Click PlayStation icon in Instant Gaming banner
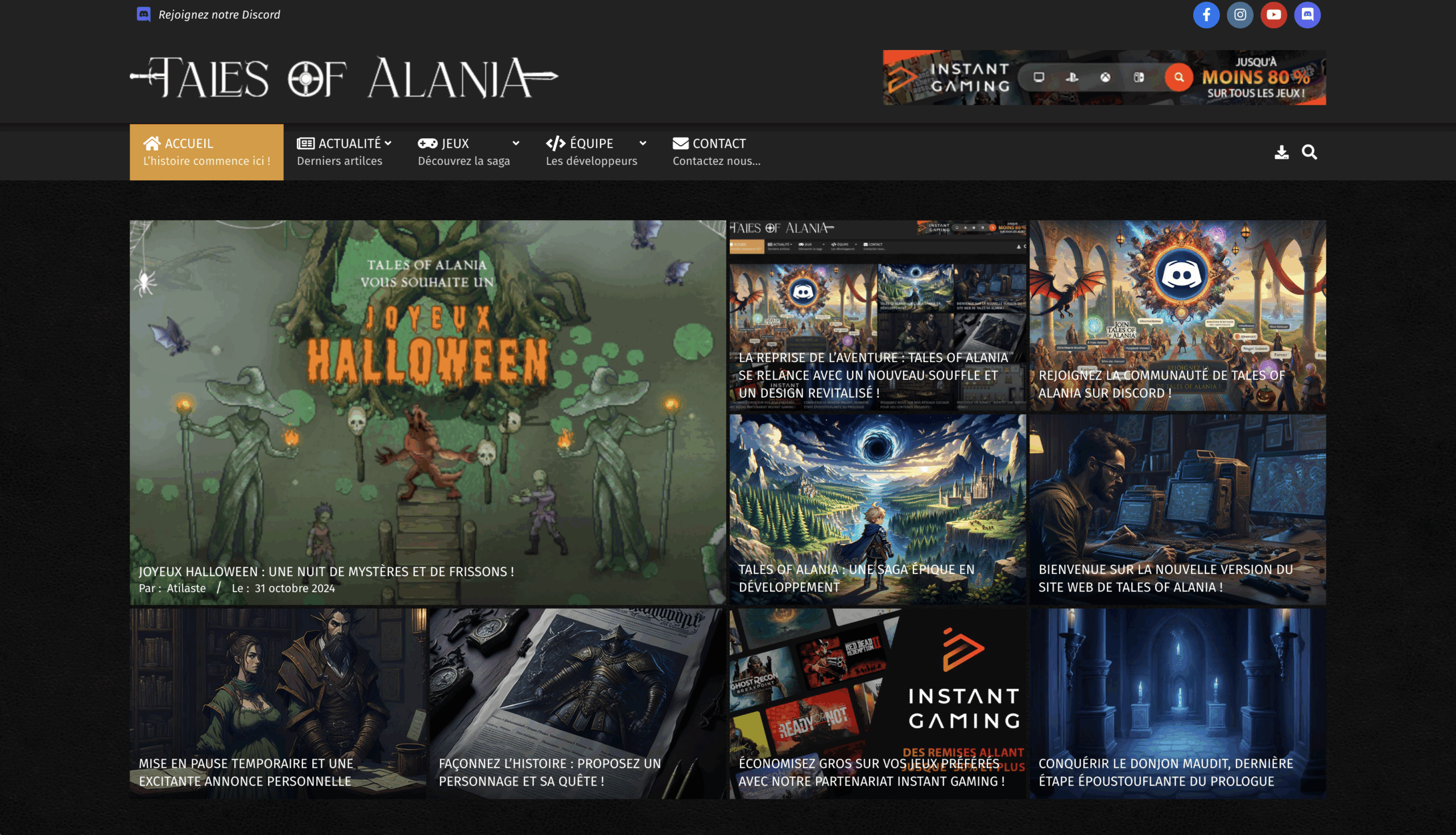The height and width of the screenshot is (835, 1456). pos(1072,77)
